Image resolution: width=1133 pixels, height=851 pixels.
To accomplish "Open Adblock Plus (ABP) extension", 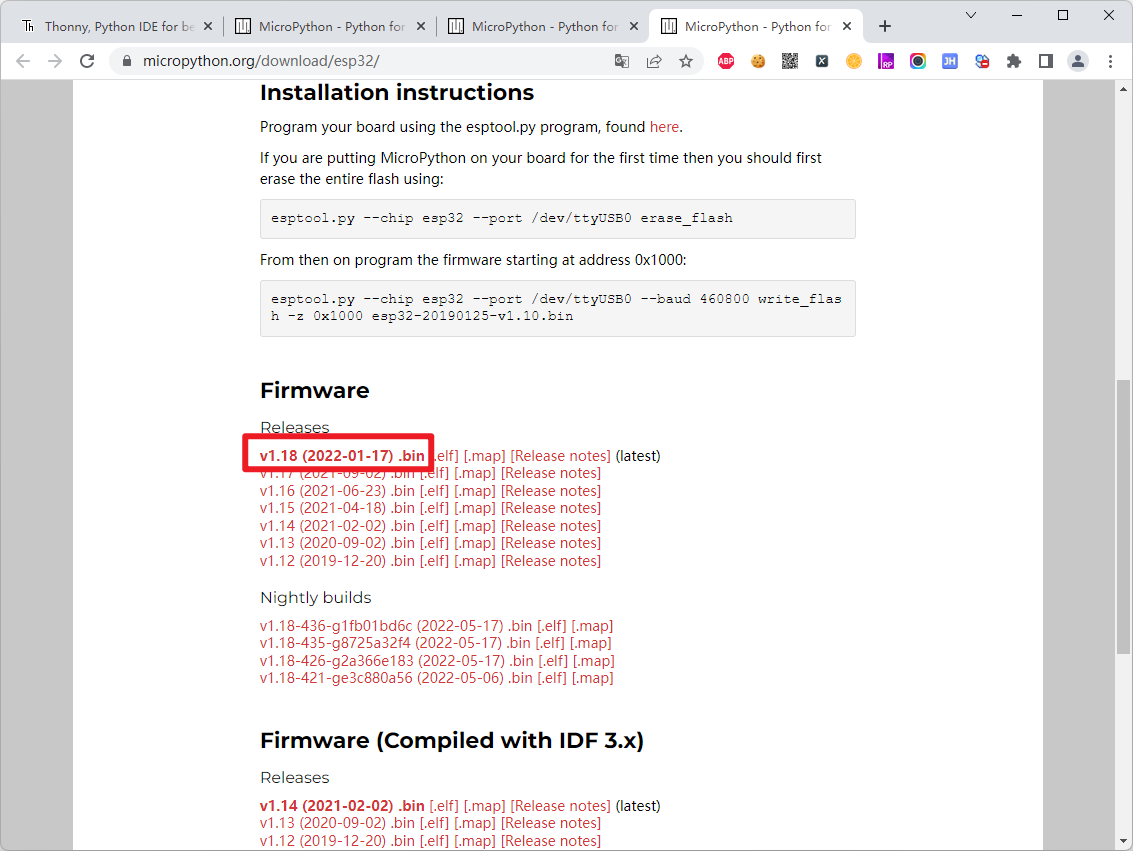I will (726, 61).
